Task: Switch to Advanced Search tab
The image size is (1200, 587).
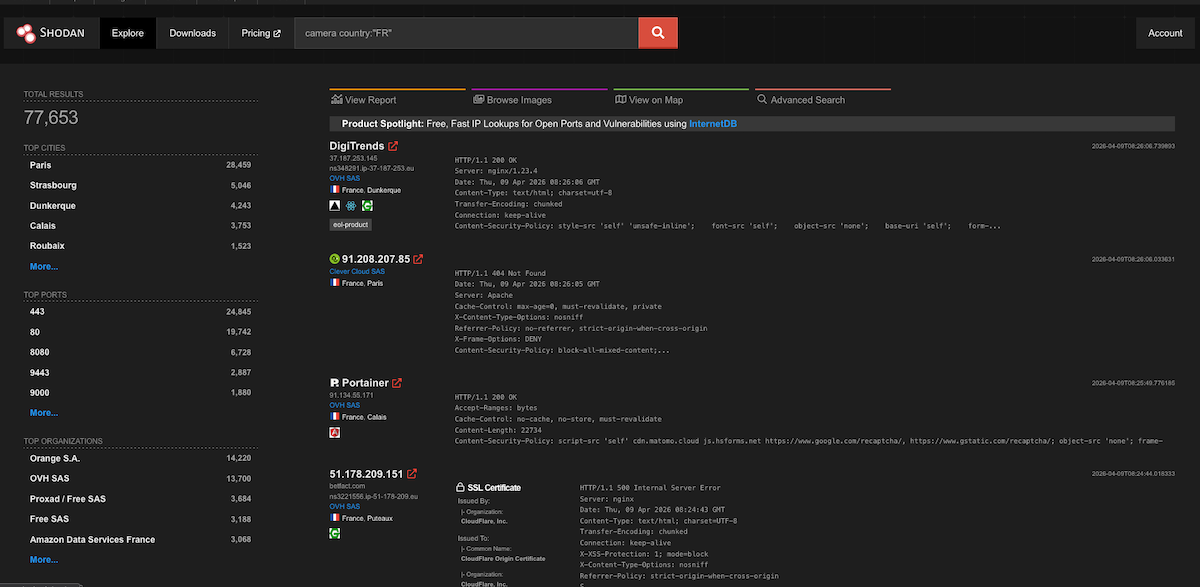Action: click(824, 99)
